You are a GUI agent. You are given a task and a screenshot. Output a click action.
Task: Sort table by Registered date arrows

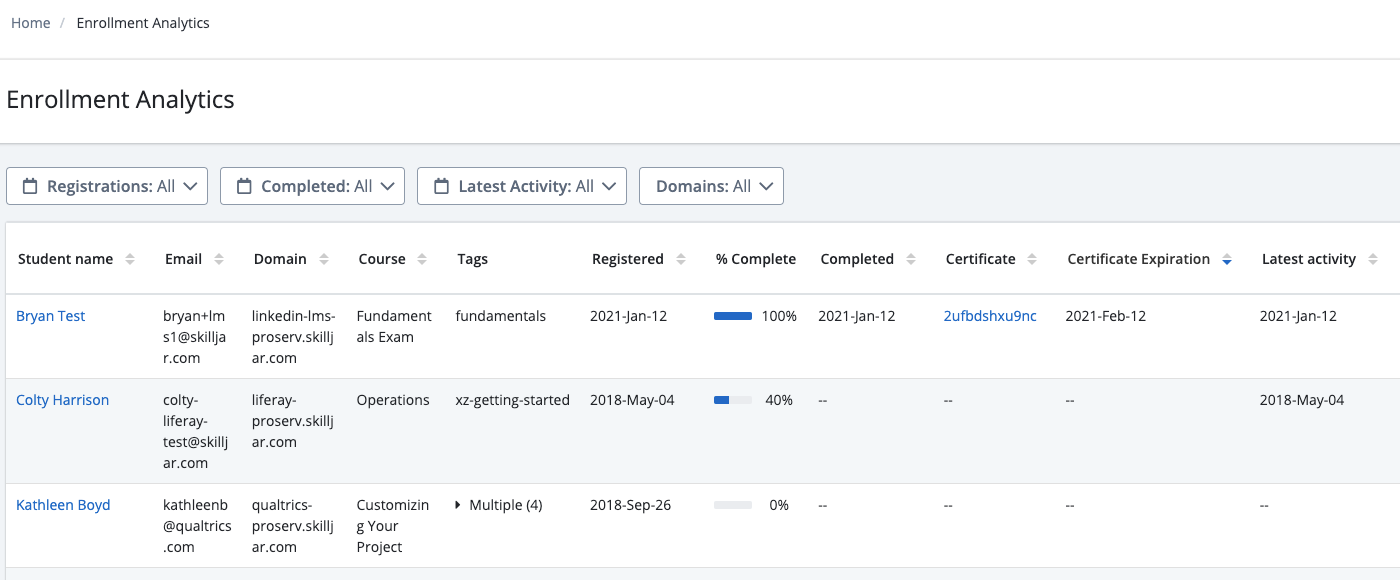pyautogui.click(x=681, y=259)
